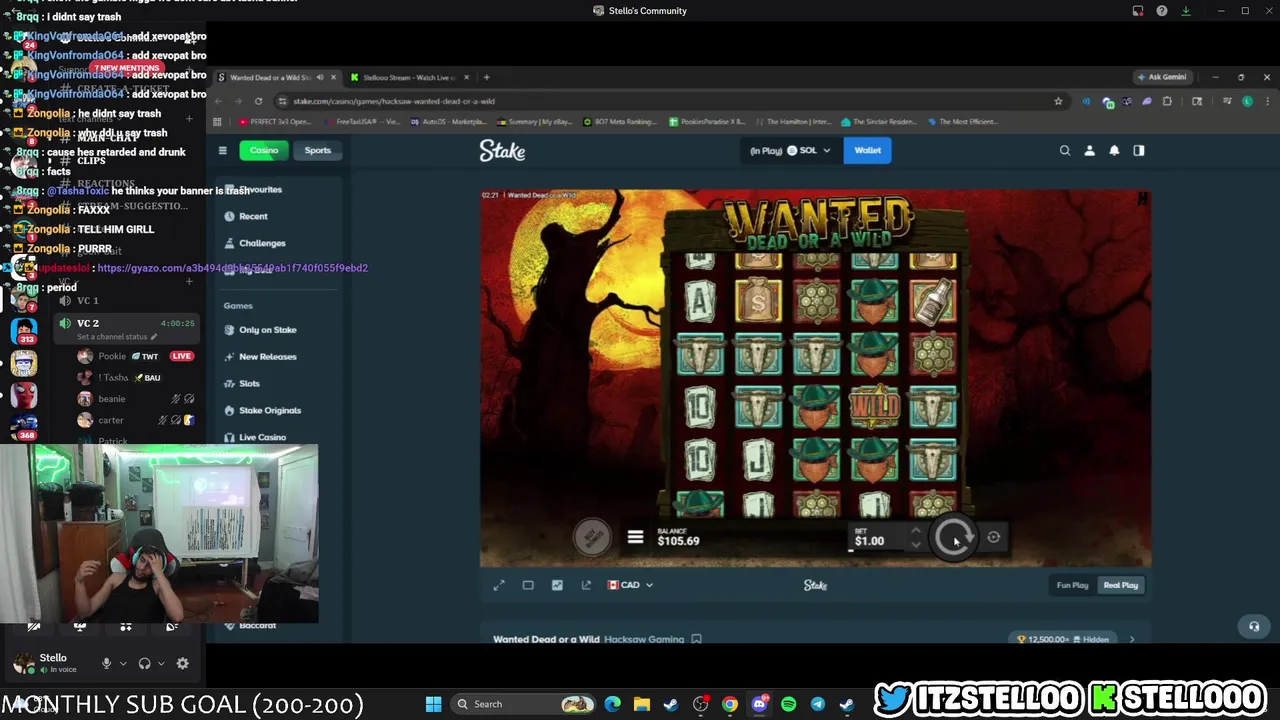This screenshot has width=1280, height=720.
Task: Collapse the Stake sidebar hamburger menu
Action: coord(222,150)
